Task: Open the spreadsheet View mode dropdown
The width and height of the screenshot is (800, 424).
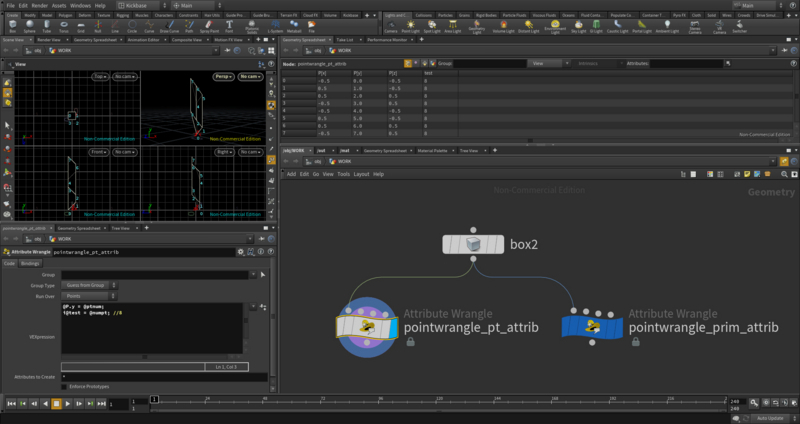Action: click(549, 64)
